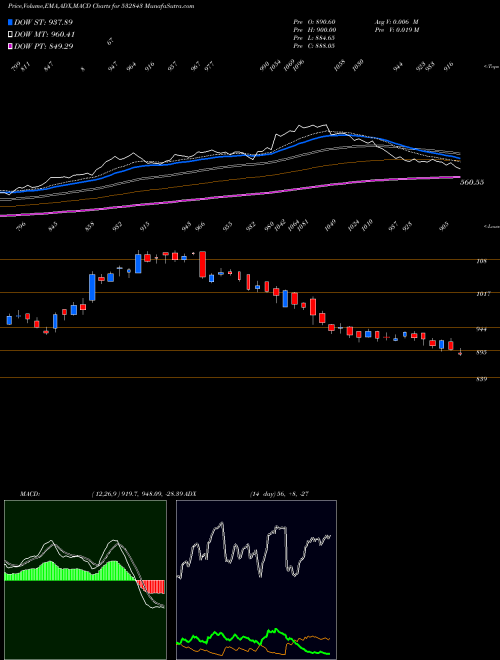Click the last candlestick on the price chart
Image resolution: width=500 pixels, height=660 pixels.
tap(460, 353)
